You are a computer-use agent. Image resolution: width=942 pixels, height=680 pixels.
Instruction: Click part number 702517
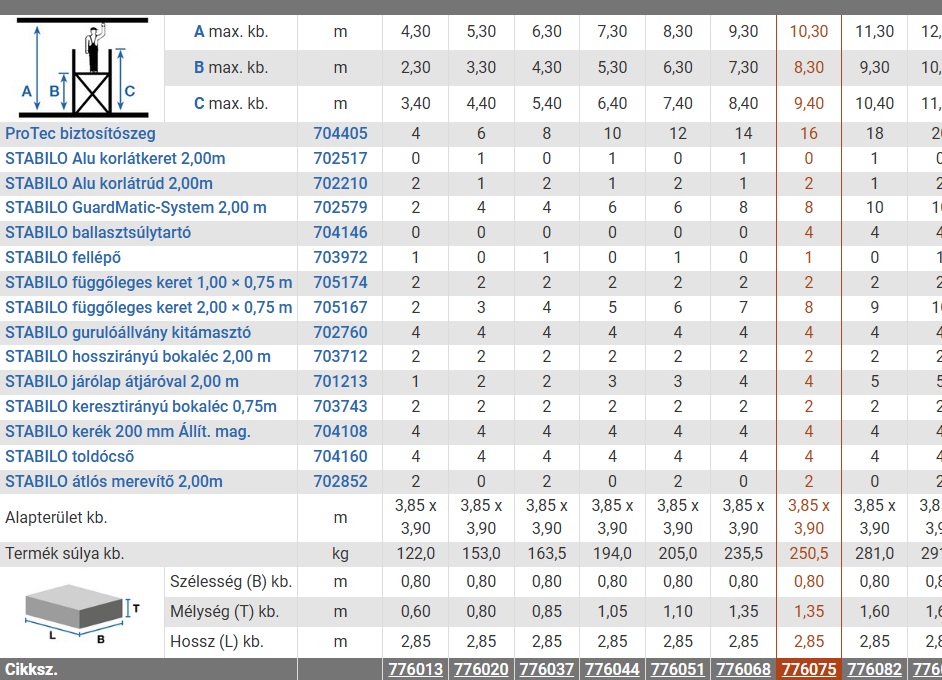(340, 159)
